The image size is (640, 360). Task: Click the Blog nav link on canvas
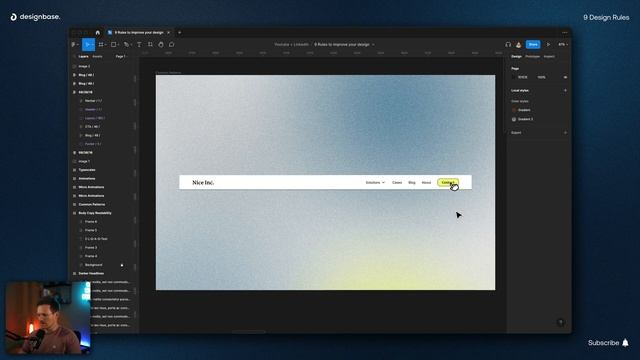412,182
